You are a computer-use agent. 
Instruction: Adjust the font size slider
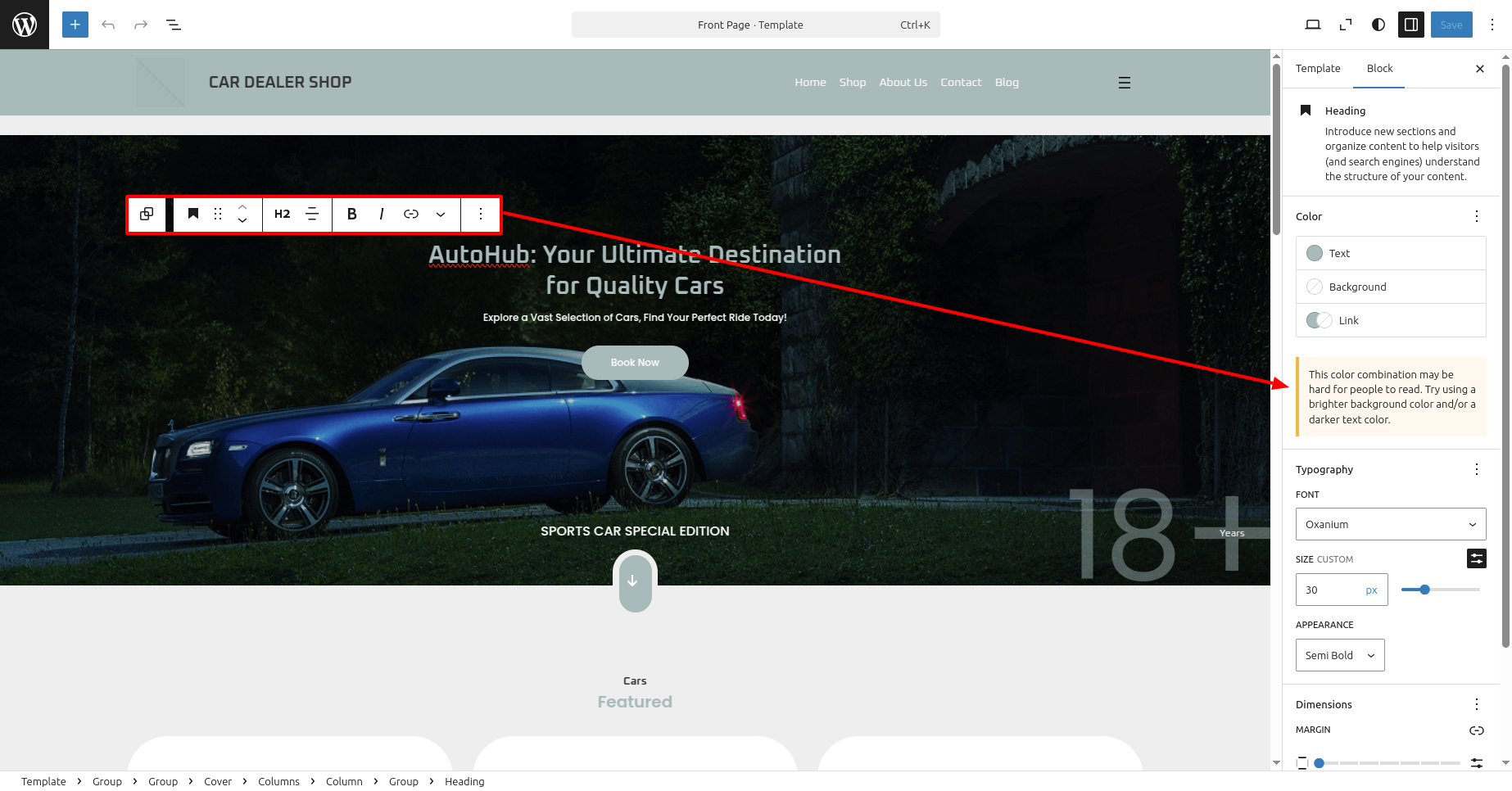[1440, 590]
